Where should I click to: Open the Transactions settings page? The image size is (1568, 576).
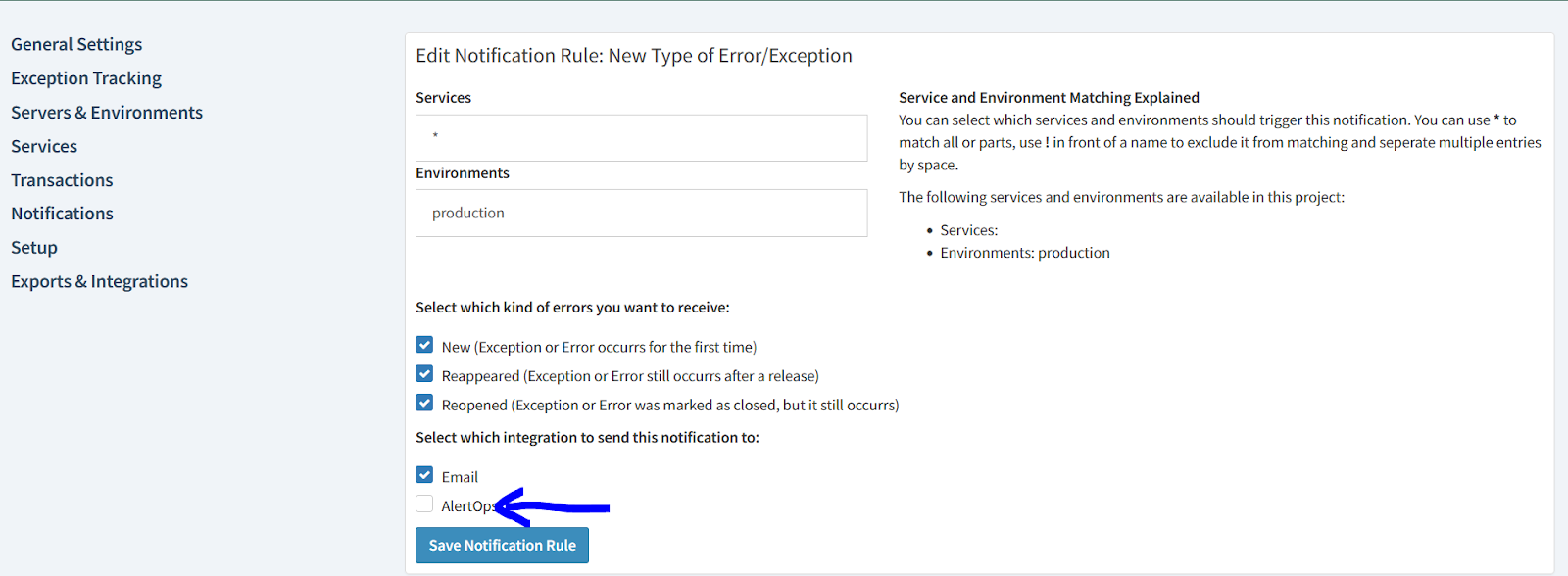(62, 180)
